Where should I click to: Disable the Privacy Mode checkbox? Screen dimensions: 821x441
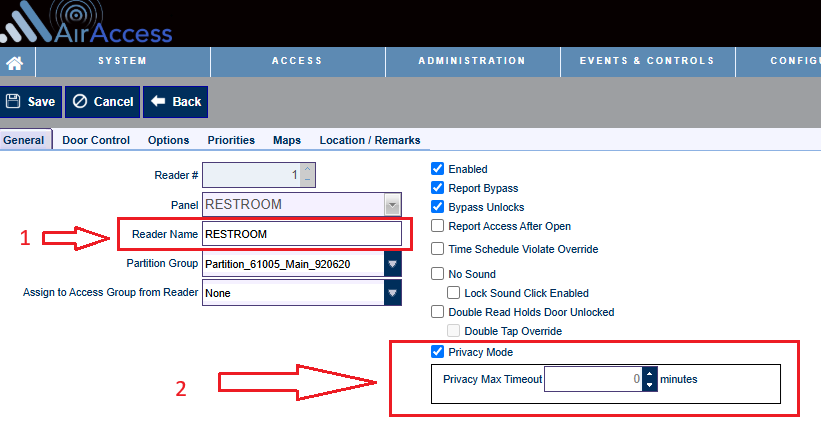coord(437,351)
